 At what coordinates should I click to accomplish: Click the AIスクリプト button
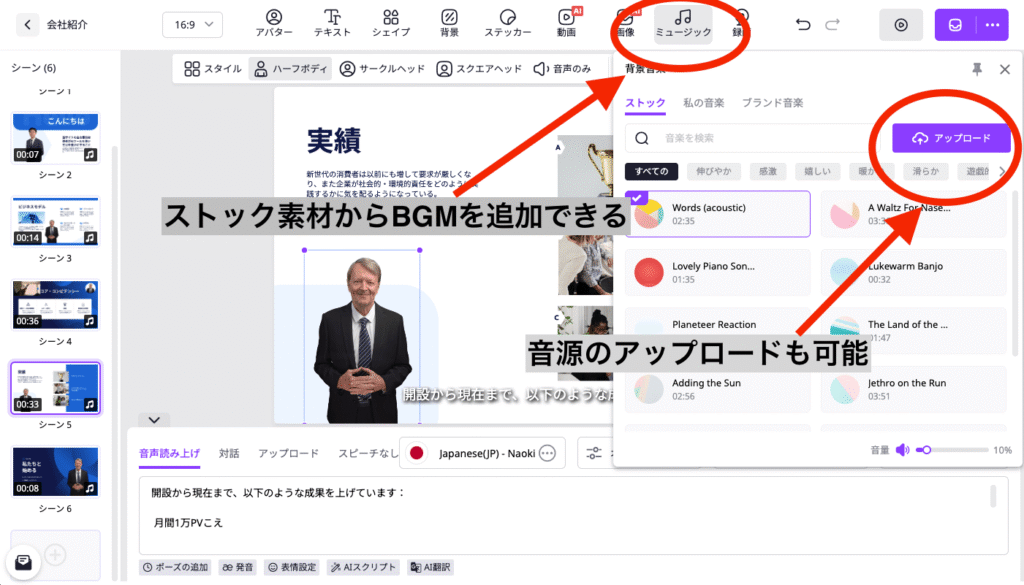pos(363,567)
